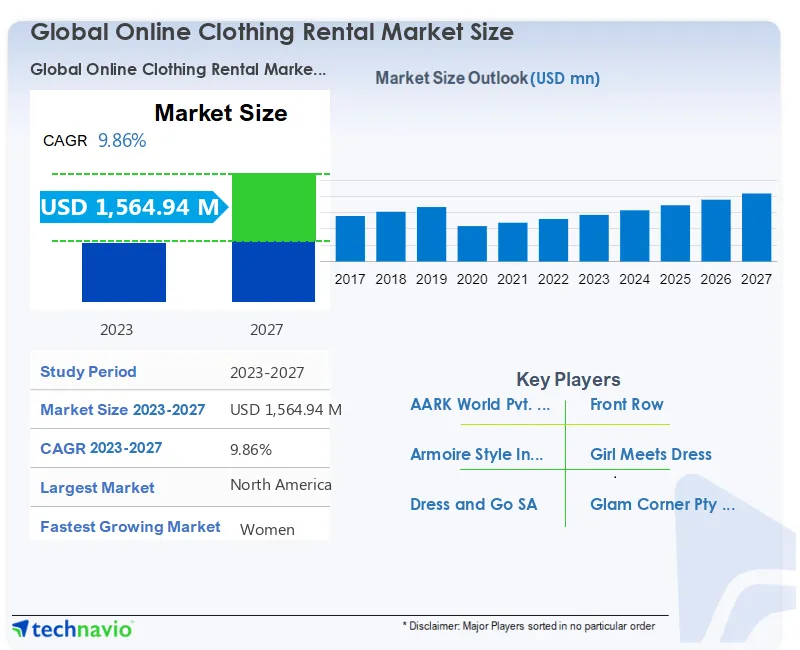Click the 2025 bar in the outlook chart
The width and height of the screenshot is (800, 650).
click(675, 233)
